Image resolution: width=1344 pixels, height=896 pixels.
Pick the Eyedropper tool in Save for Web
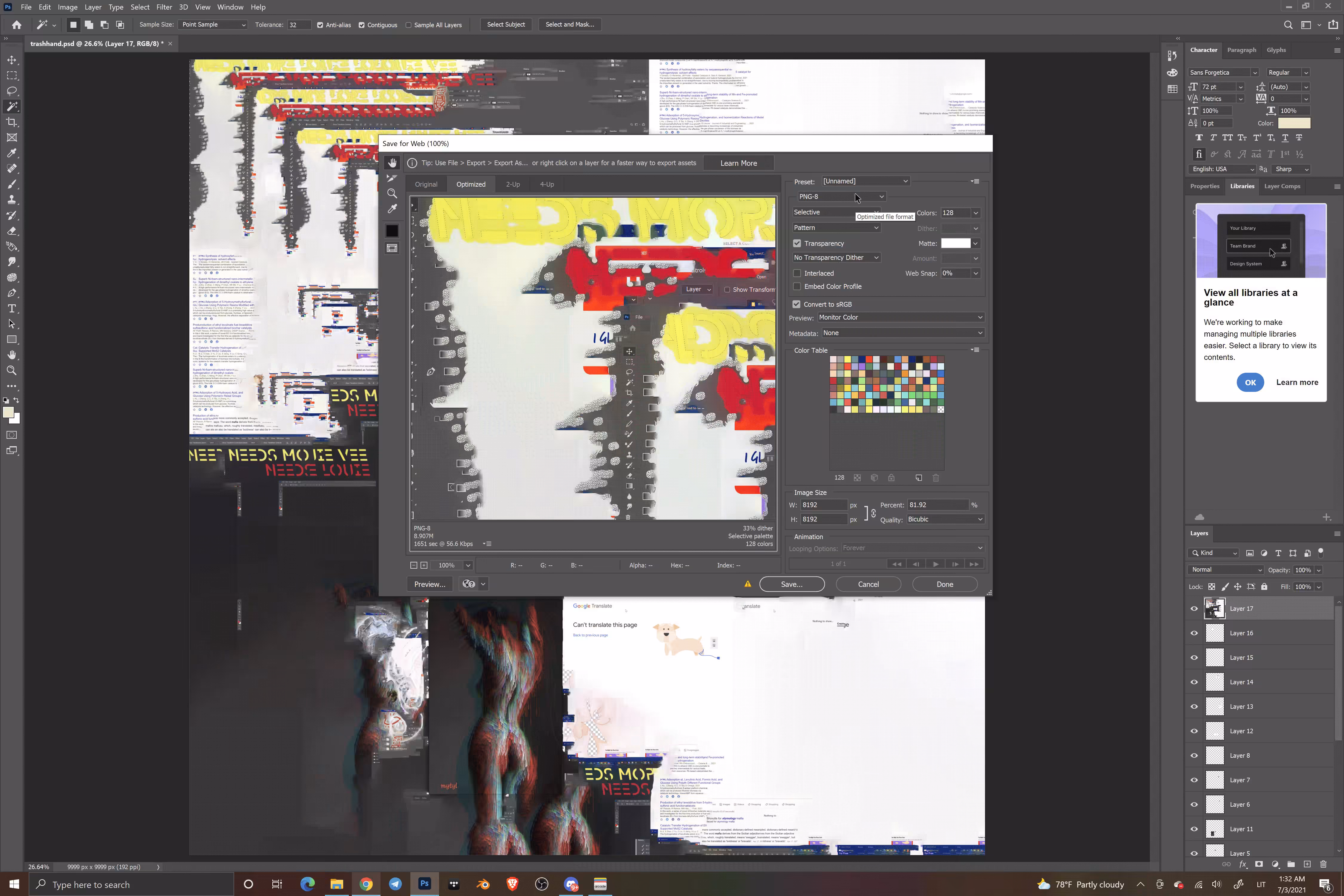(x=392, y=209)
